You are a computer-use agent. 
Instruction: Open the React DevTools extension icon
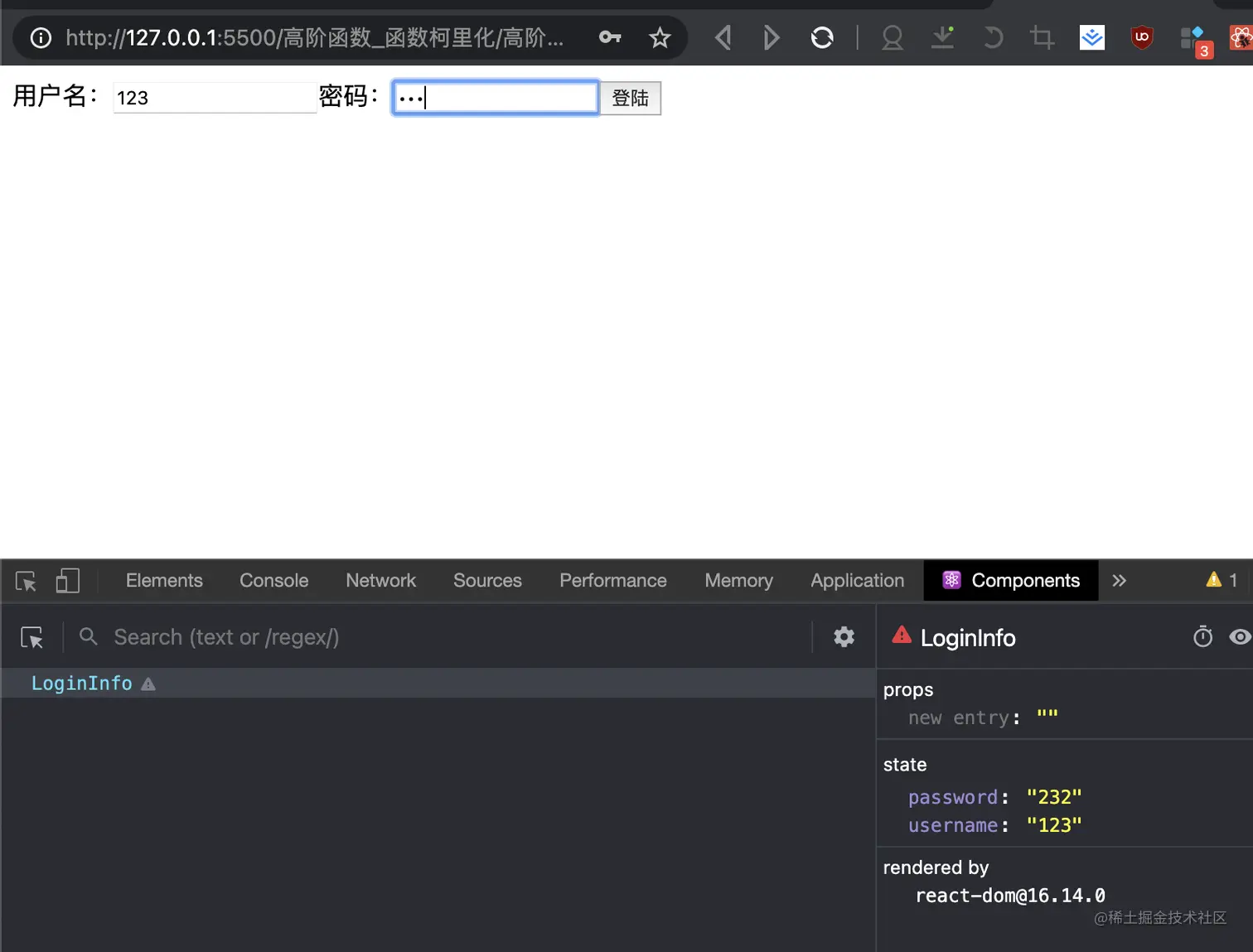(1241, 37)
